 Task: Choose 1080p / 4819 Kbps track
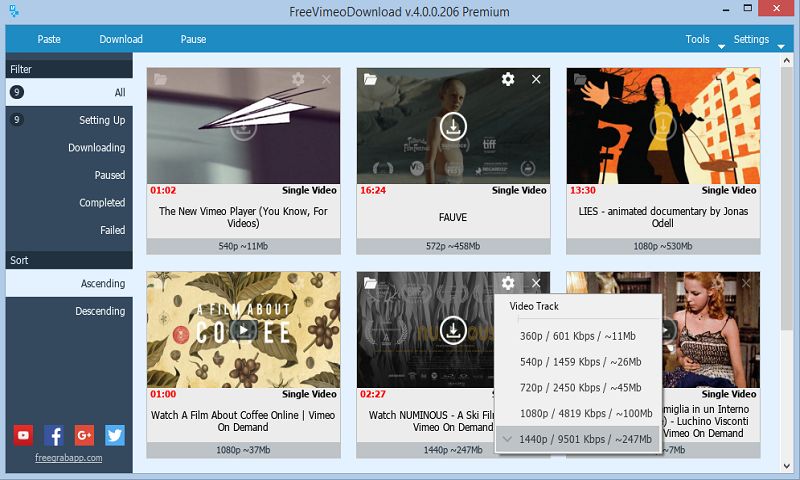[x=578, y=413]
